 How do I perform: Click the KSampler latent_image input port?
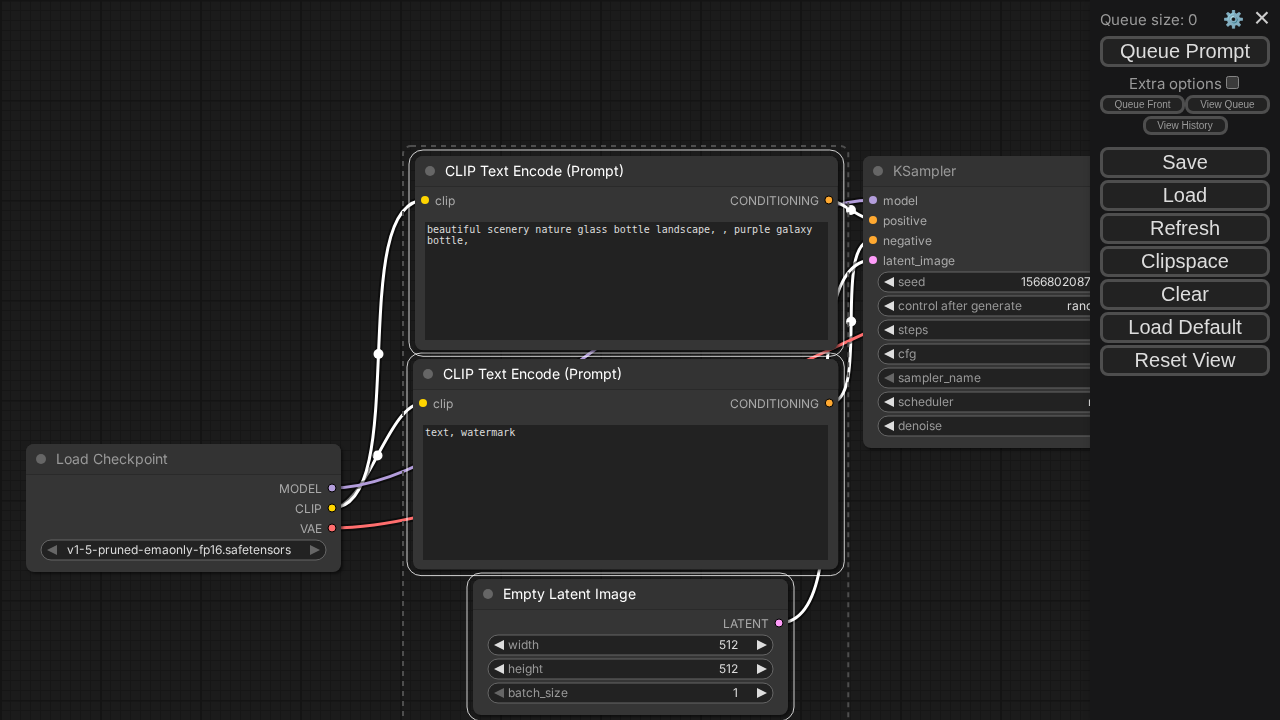(x=873, y=260)
